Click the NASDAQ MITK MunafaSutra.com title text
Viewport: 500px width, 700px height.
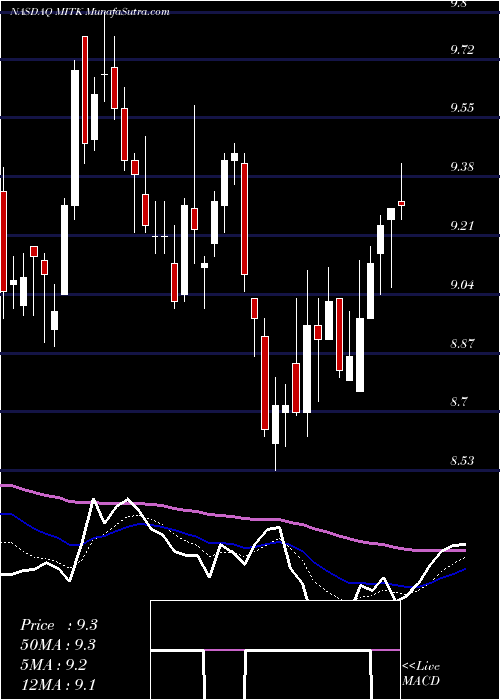coord(90,12)
